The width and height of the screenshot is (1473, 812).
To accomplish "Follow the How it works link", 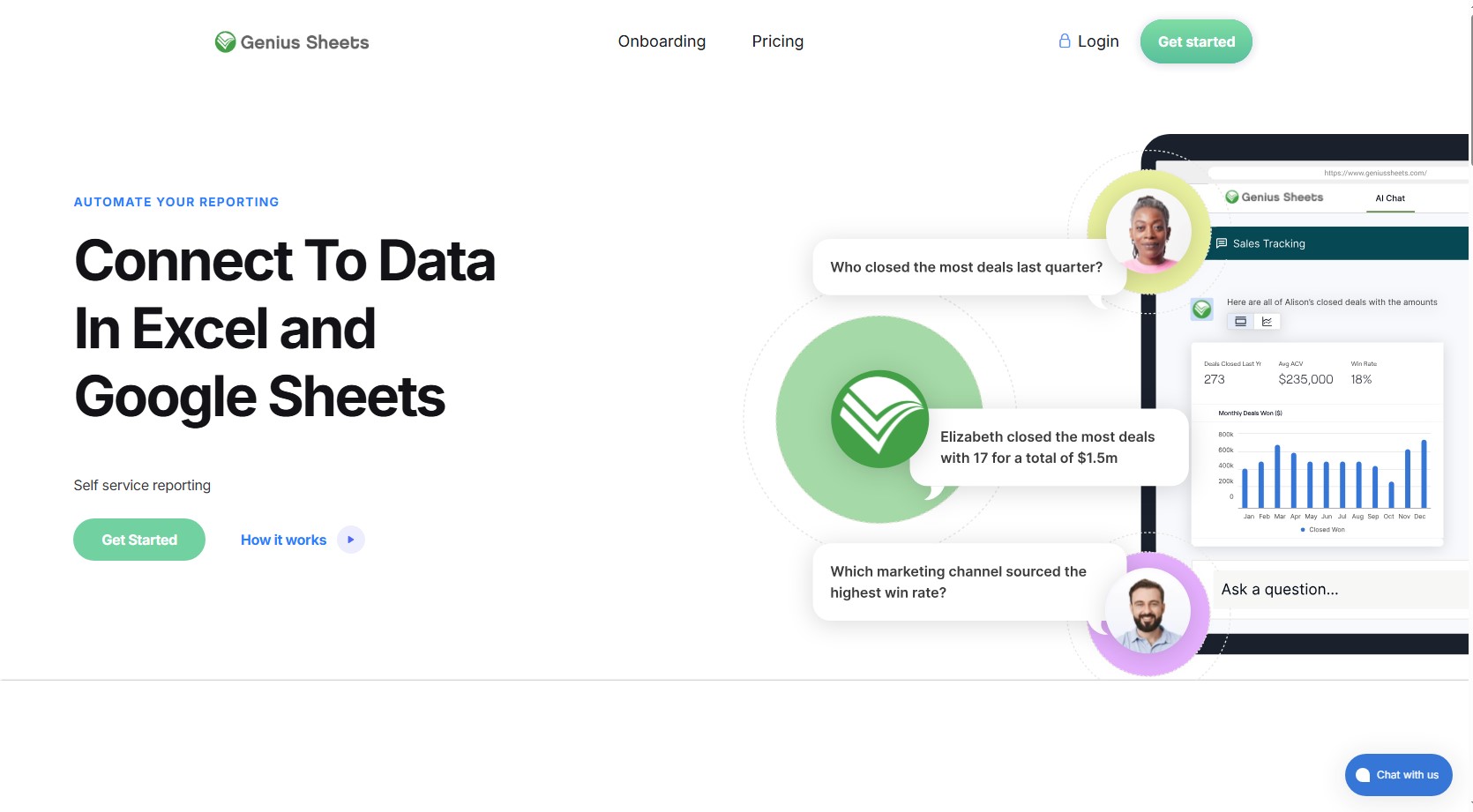I will tap(283, 540).
